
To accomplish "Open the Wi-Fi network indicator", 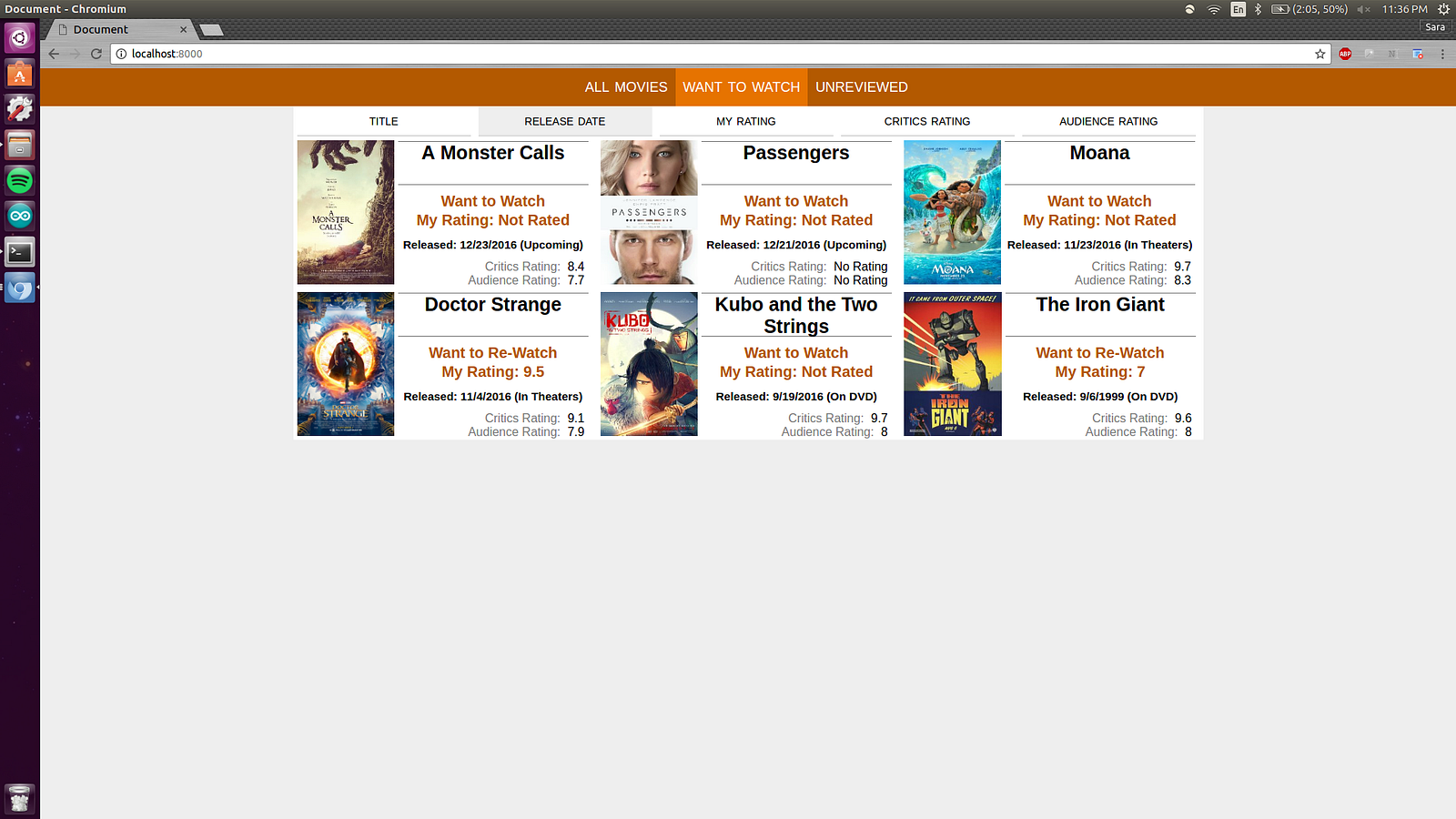I will pos(1214,9).
